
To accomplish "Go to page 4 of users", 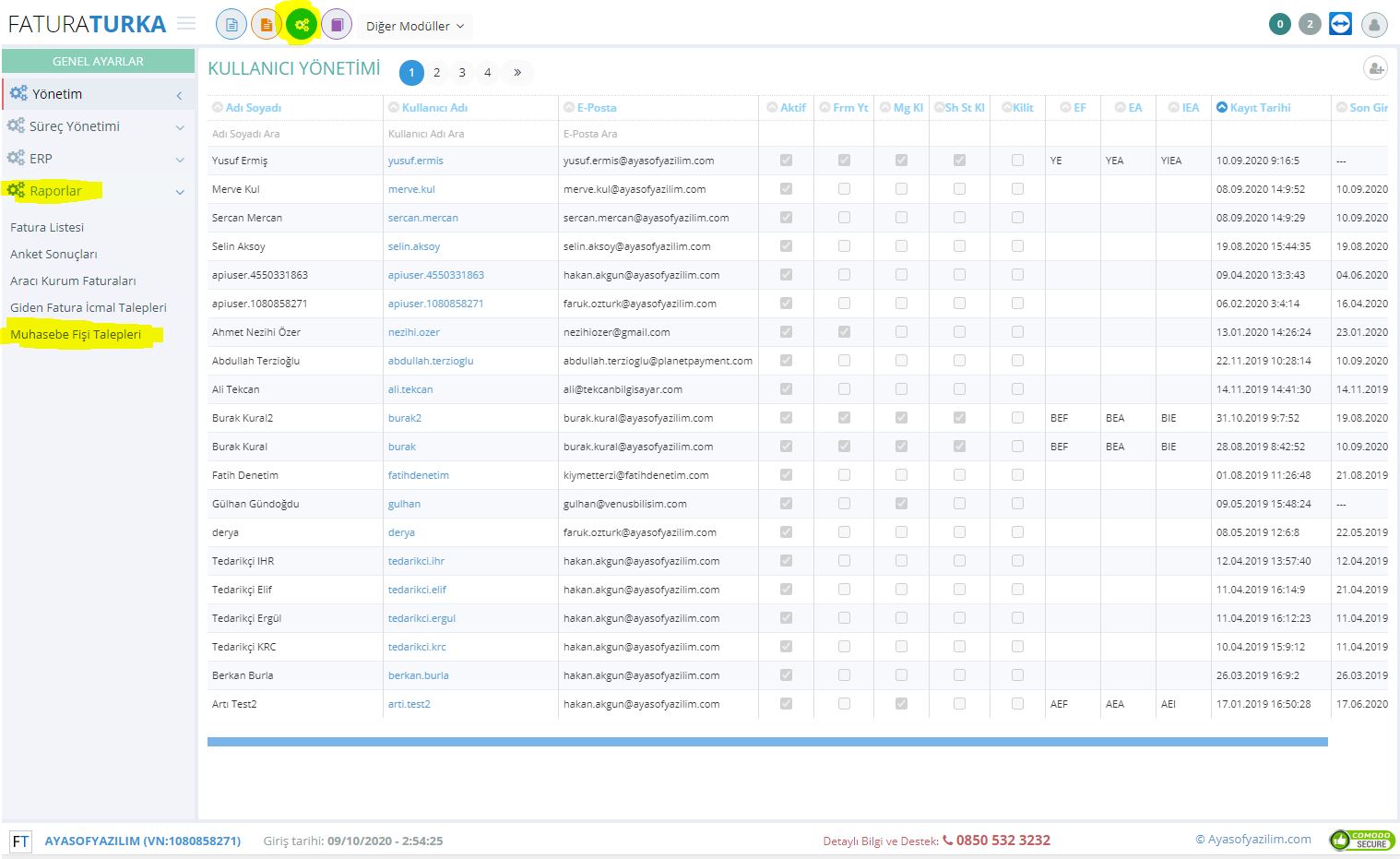I will pos(488,72).
